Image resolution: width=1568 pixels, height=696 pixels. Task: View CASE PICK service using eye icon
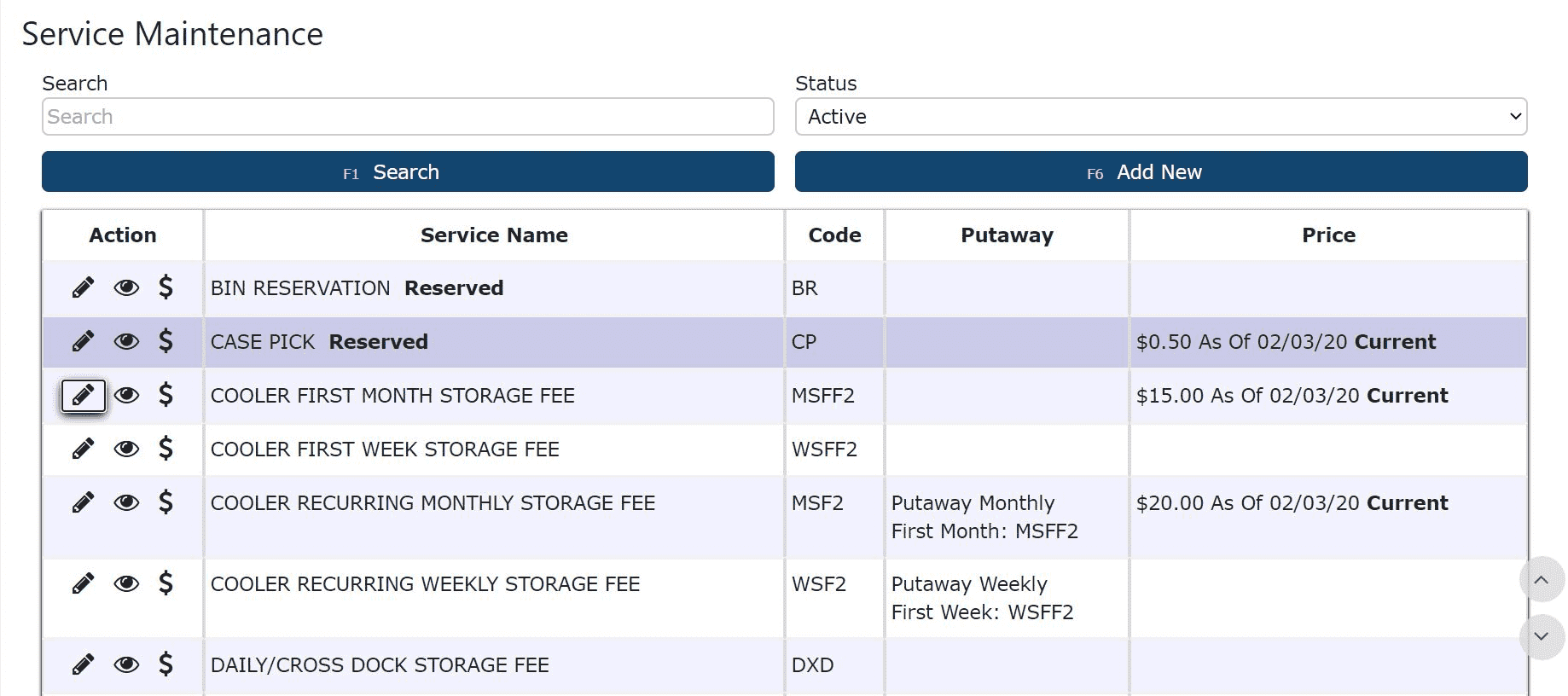pyautogui.click(x=126, y=341)
